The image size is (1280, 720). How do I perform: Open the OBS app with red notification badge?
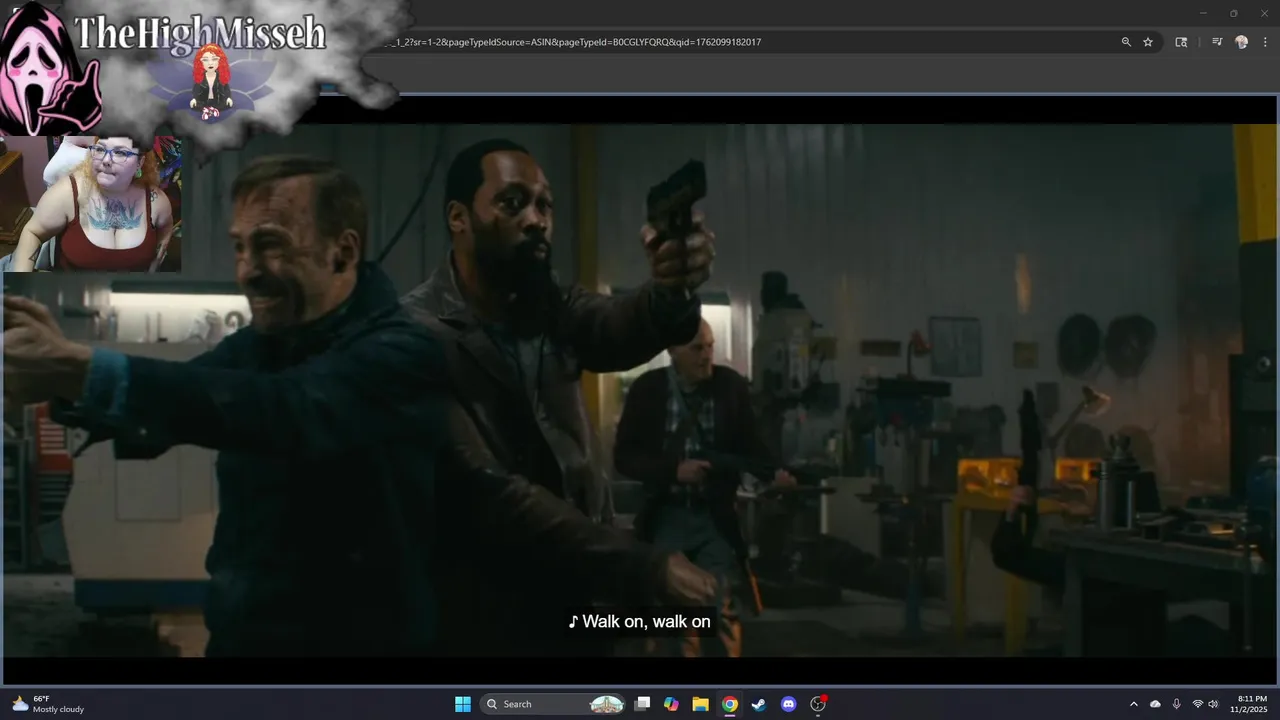[818, 704]
